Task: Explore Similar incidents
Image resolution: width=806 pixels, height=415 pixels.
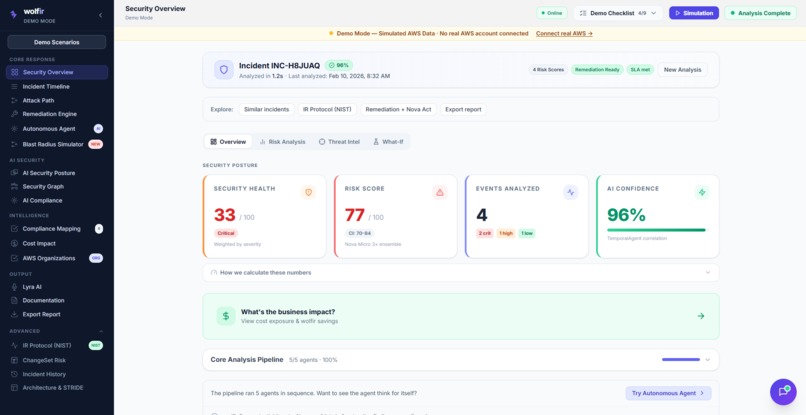Action: coord(266,110)
